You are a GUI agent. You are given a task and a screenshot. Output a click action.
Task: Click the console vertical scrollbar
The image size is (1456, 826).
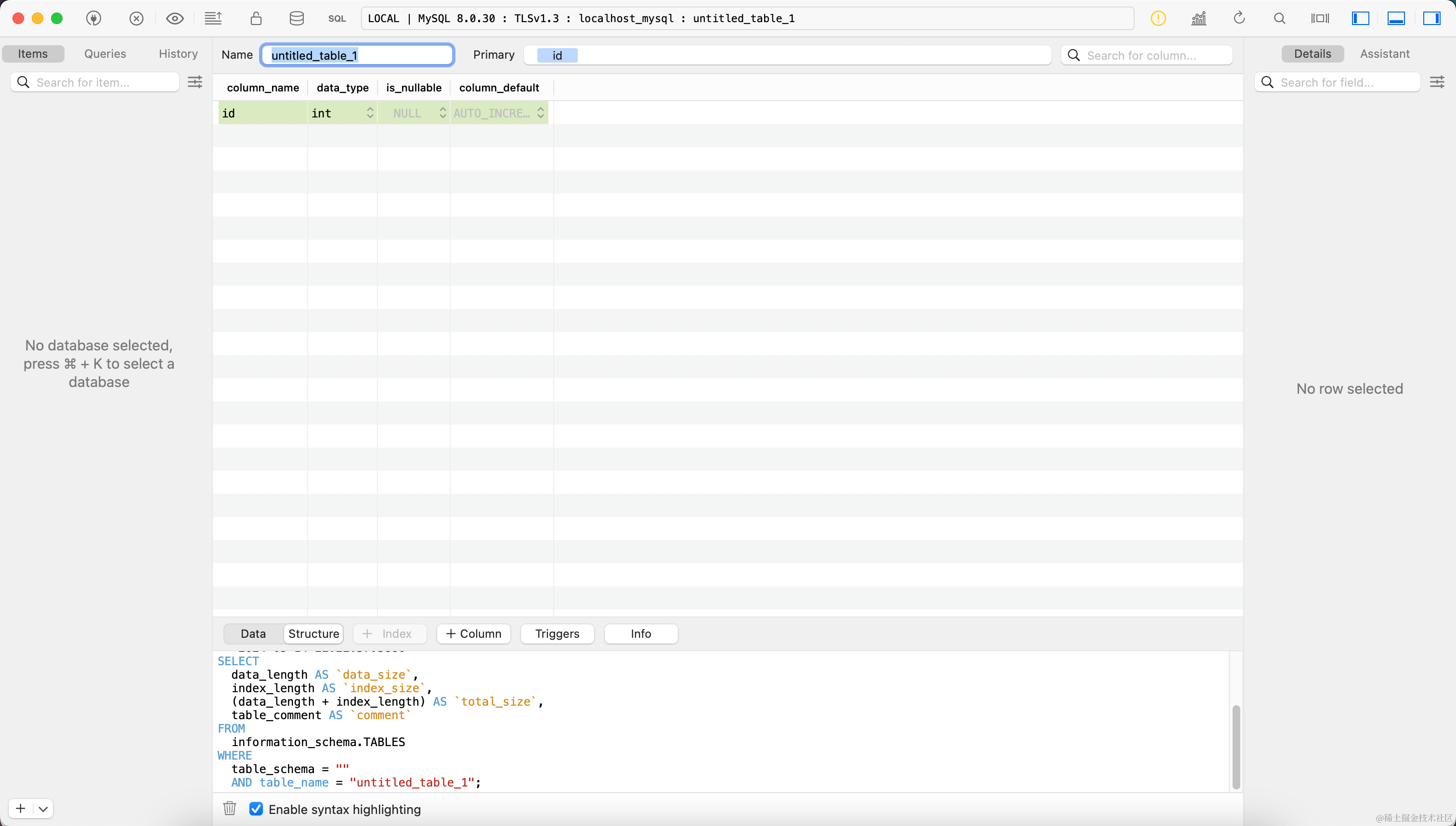tap(1236, 747)
